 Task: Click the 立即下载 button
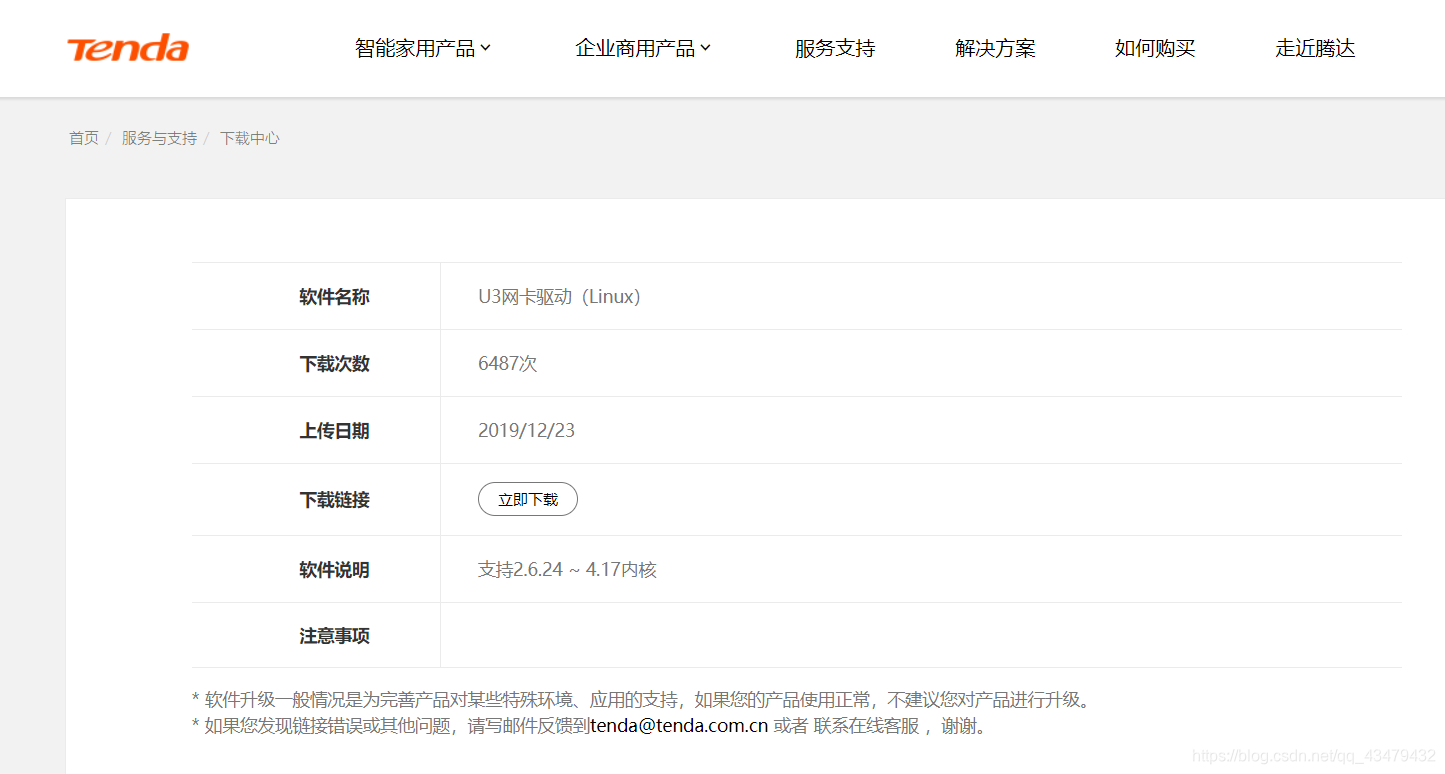(x=528, y=499)
